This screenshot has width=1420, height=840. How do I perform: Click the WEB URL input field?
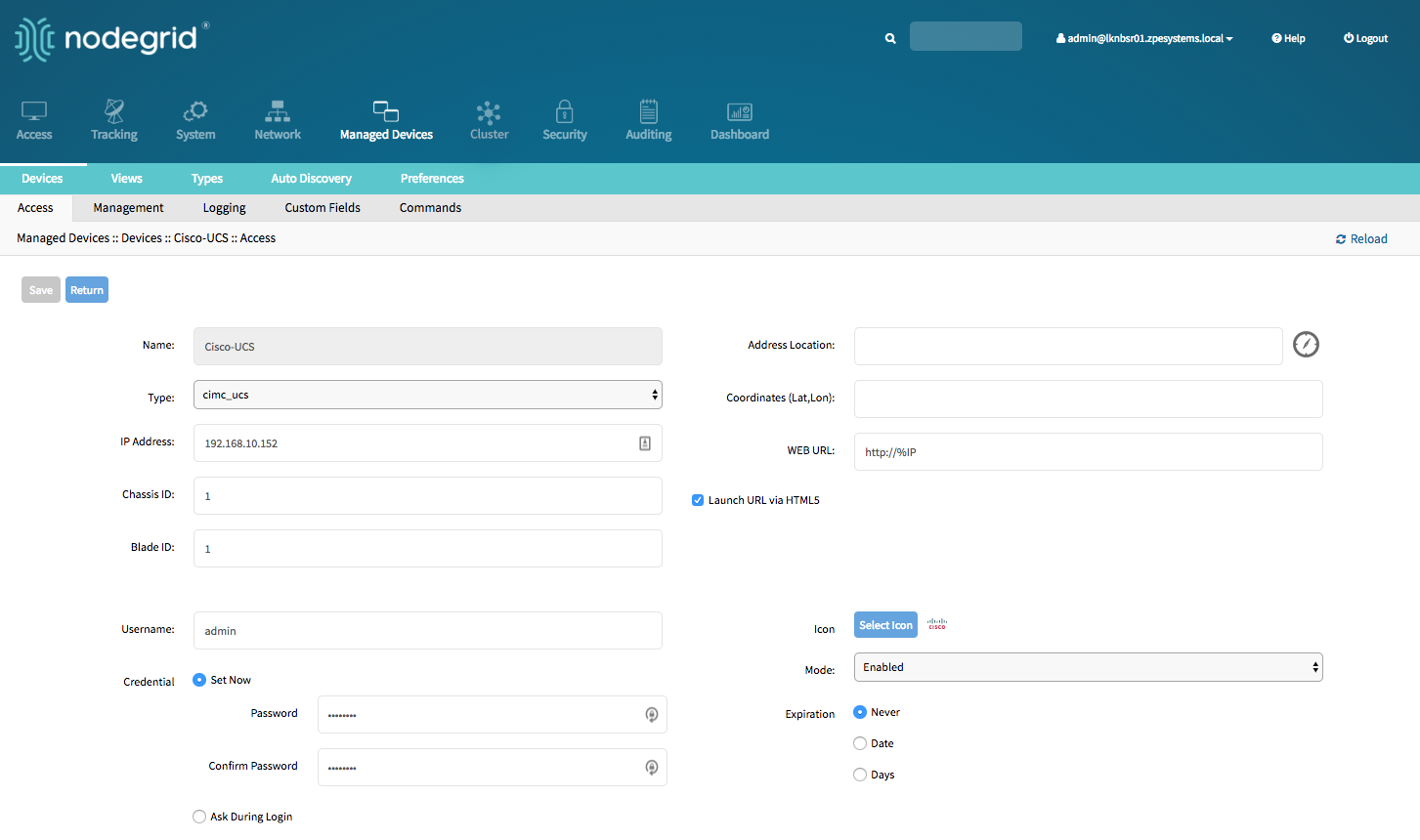[x=1089, y=452]
